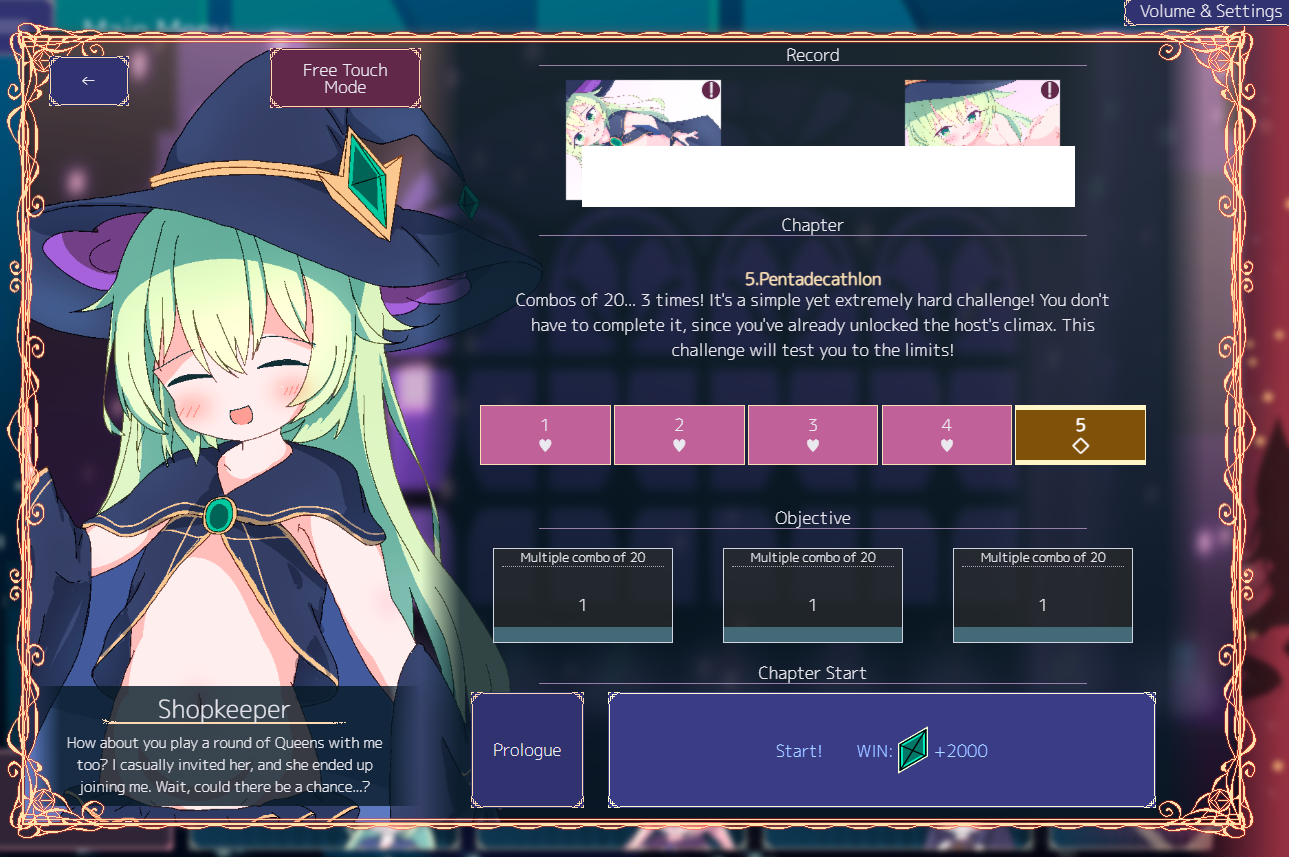Open chapter 4 tab

click(947, 435)
